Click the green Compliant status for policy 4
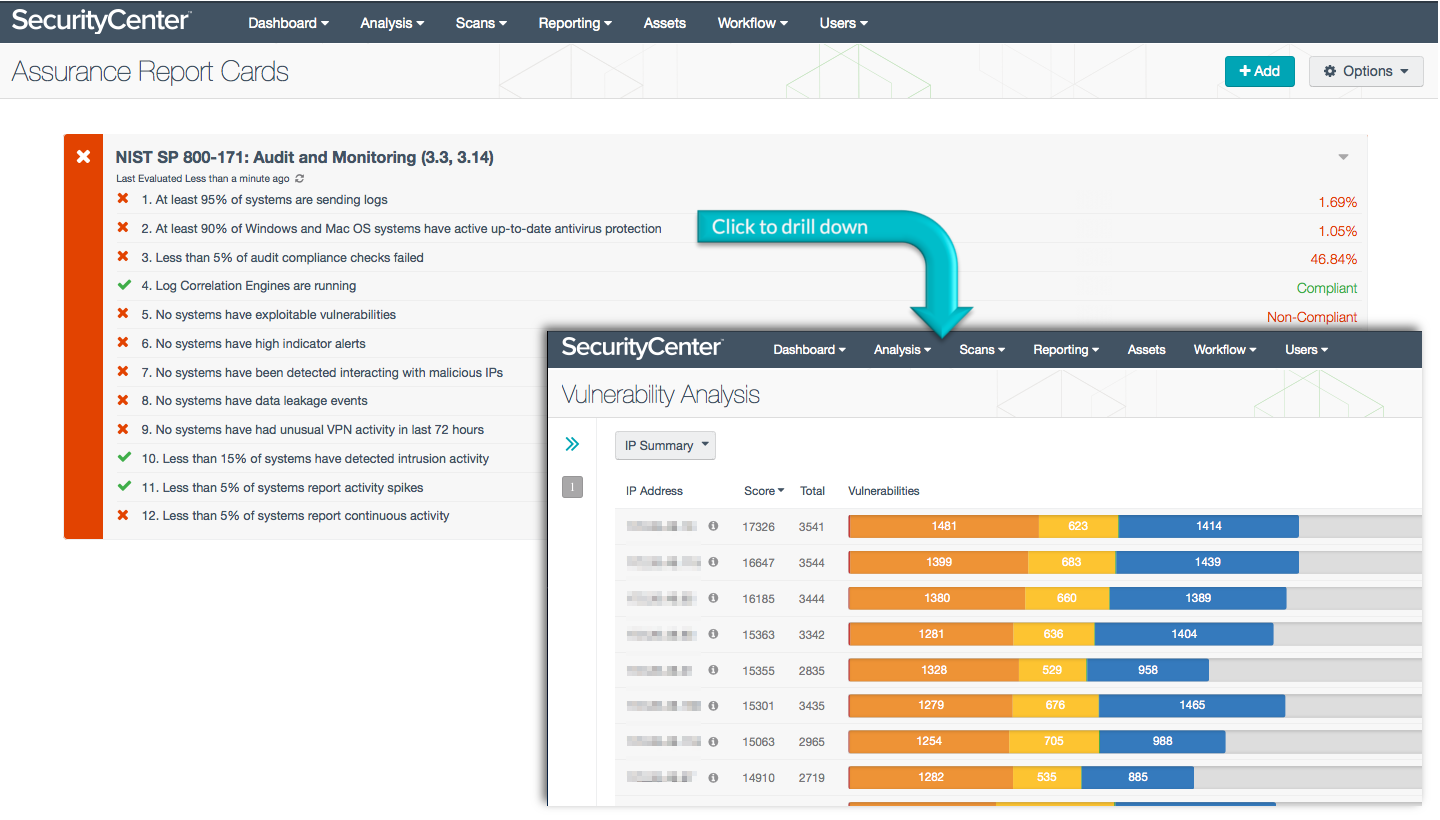Viewport: 1440px width, 820px height. coord(1327,288)
